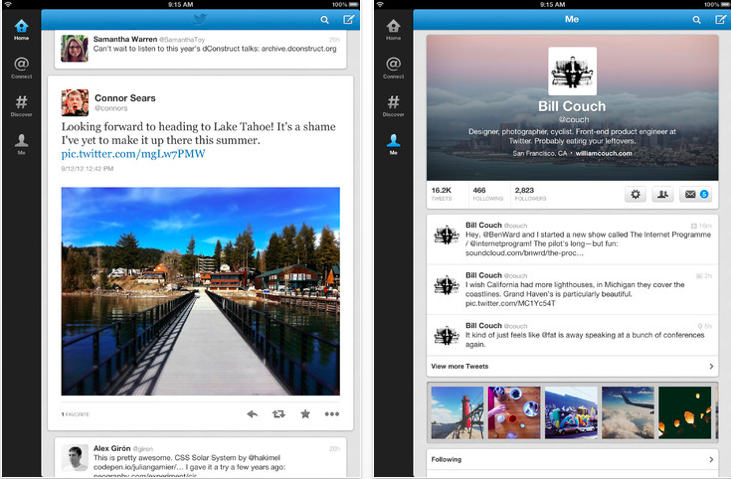Viewport: 731px width, 479px height.
Task: Click battery indicator in left status bar
Action: point(354,4)
